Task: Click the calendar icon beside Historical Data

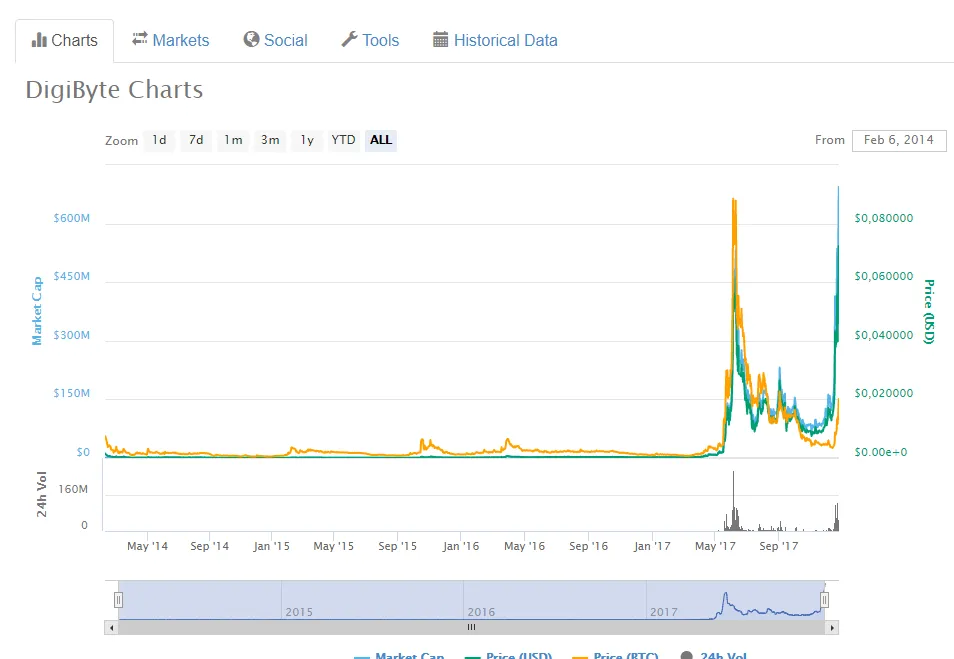Action: 440,40
